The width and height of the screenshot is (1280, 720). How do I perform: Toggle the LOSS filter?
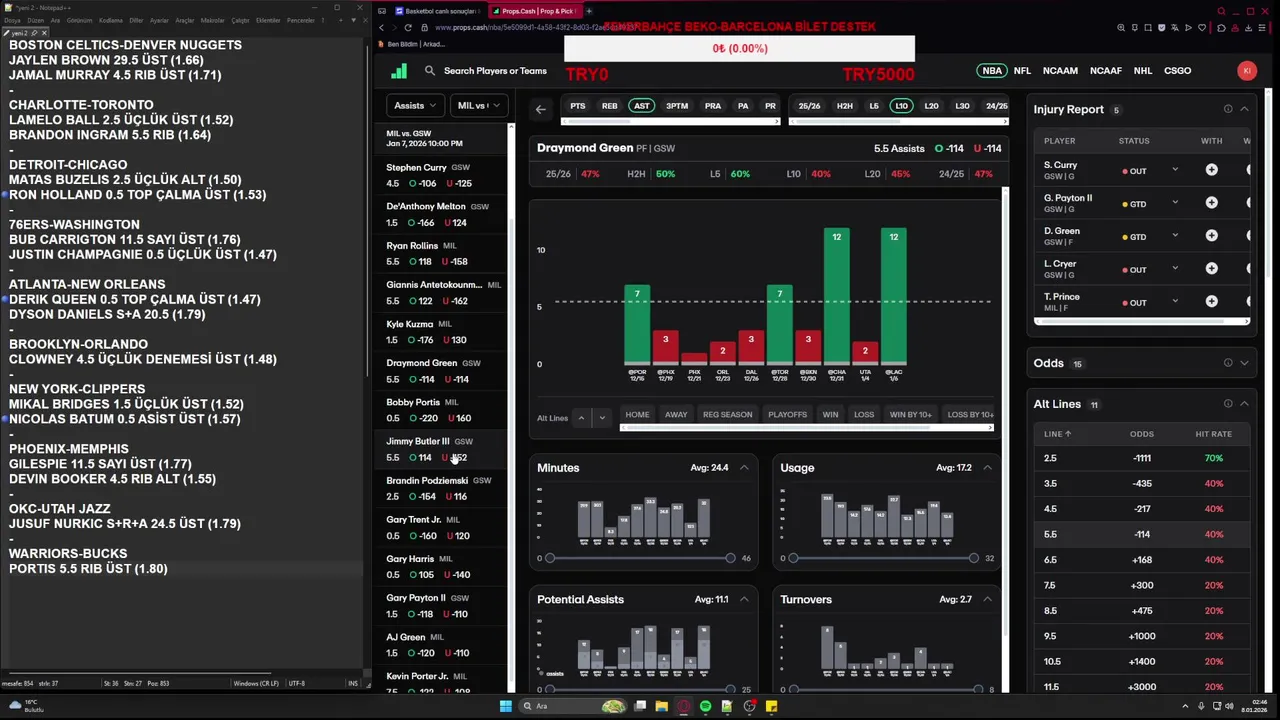(864, 415)
